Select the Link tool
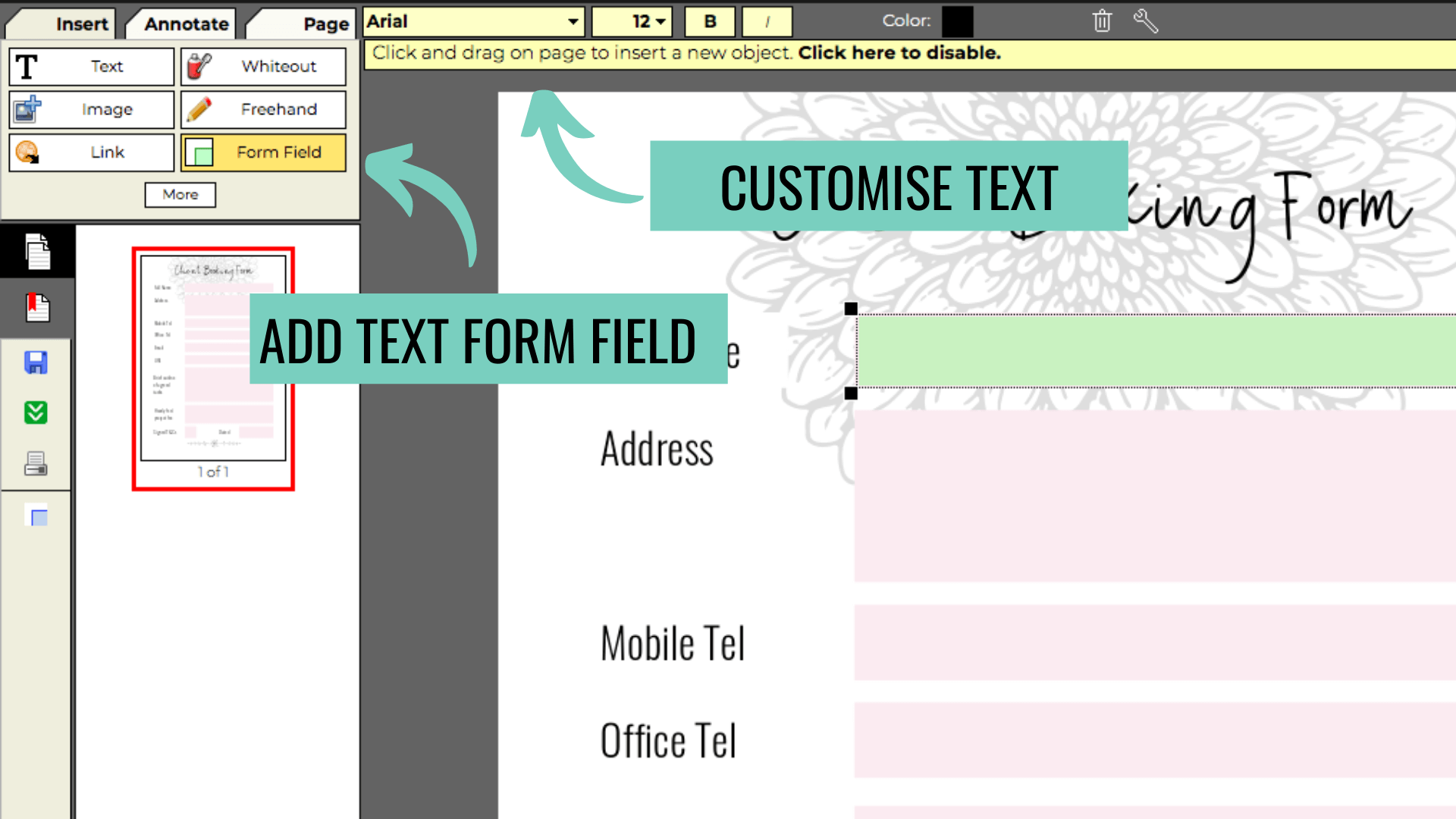Screen dimensions: 1456x819 91,152
